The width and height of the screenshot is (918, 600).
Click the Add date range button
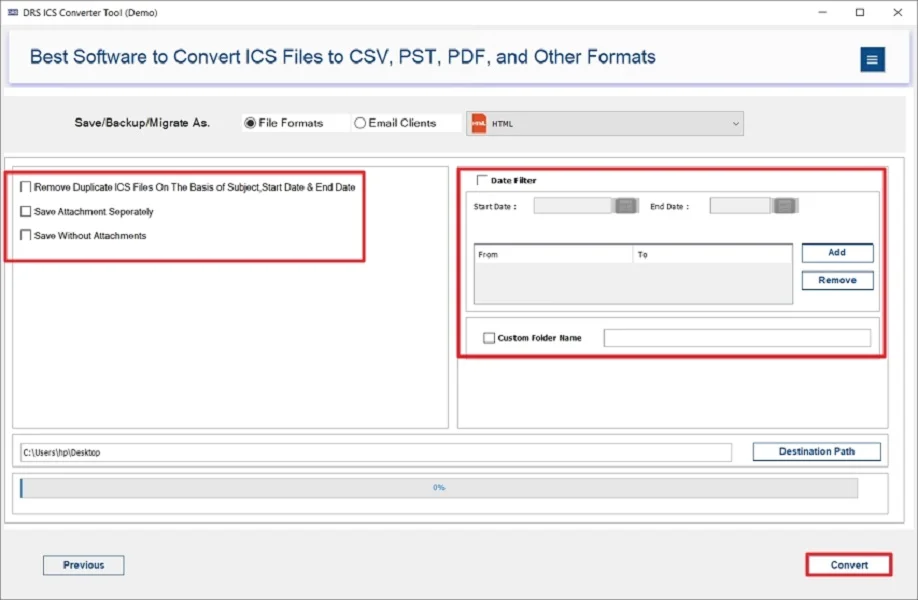point(837,252)
